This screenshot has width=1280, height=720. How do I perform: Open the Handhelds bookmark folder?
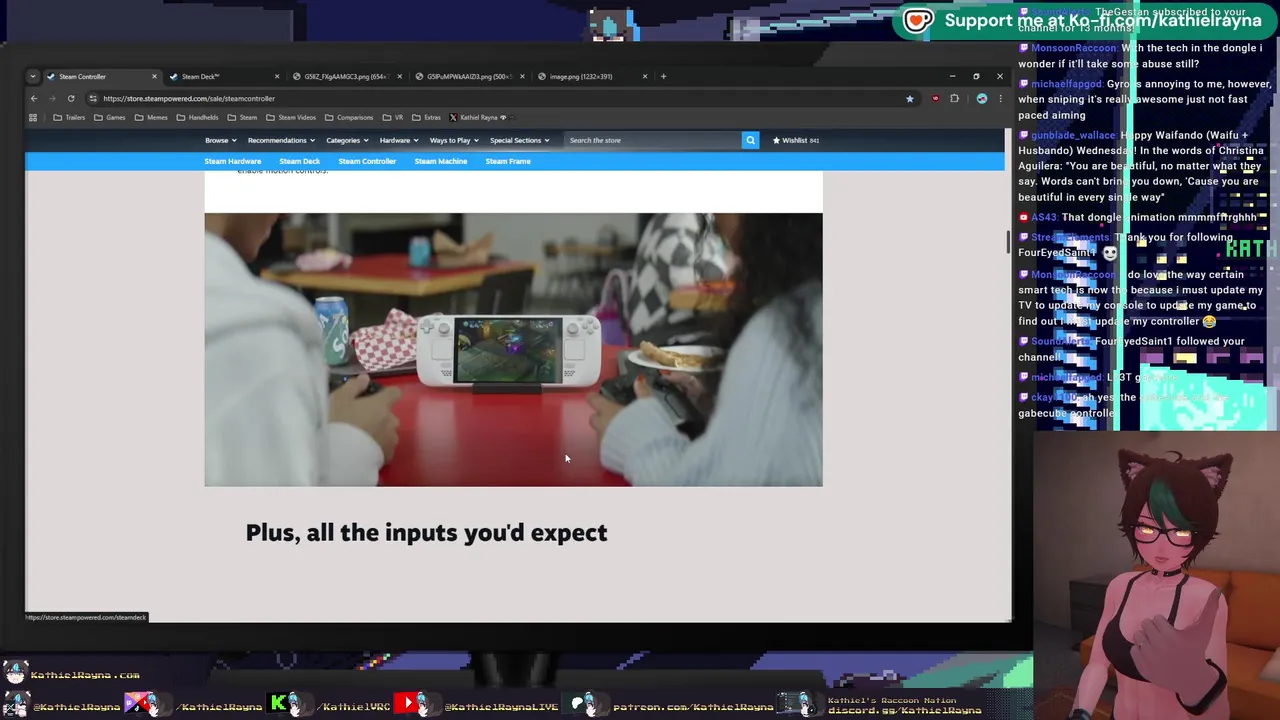click(197, 117)
